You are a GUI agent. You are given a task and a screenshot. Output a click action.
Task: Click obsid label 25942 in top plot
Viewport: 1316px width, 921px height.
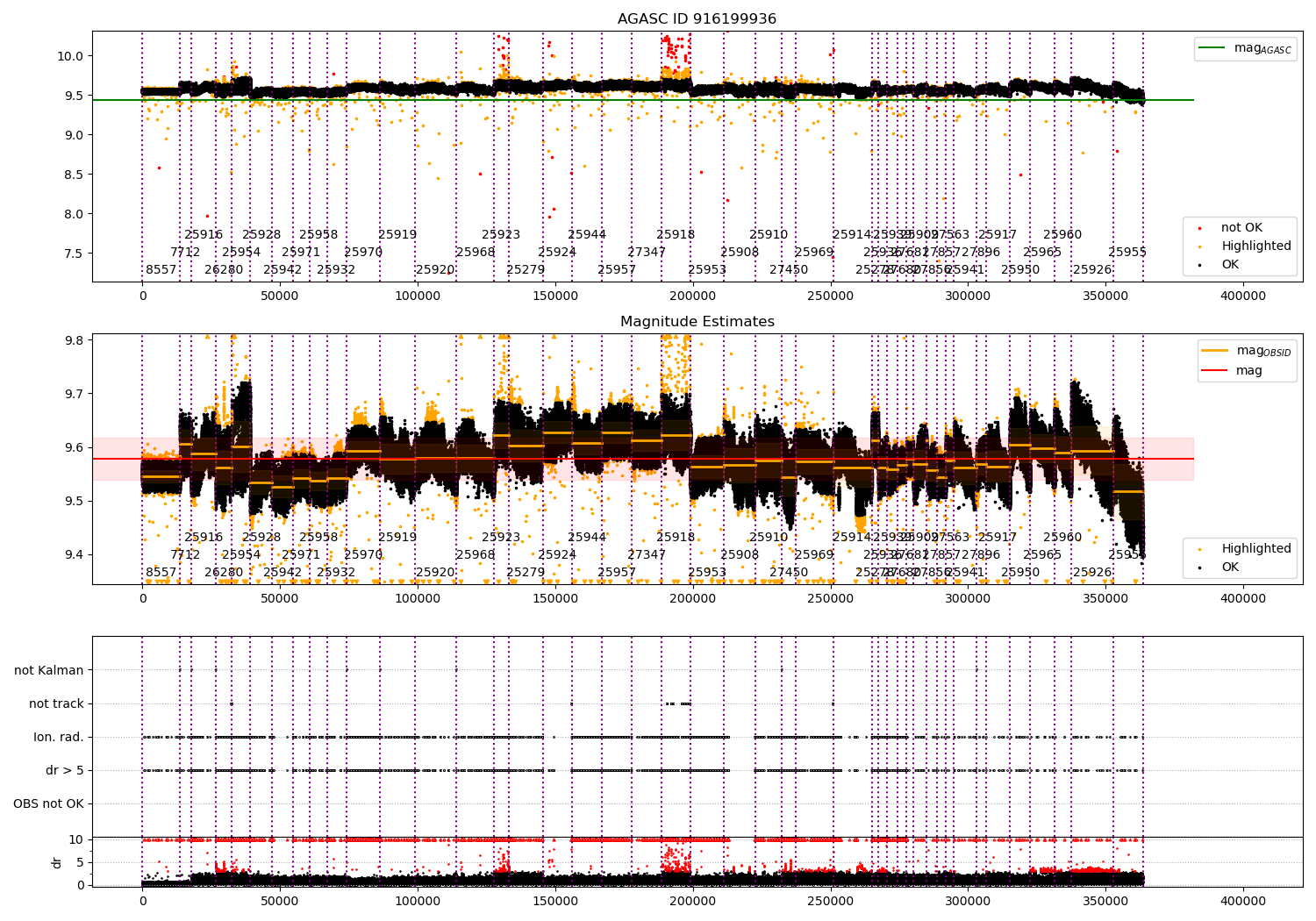point(283,270)
